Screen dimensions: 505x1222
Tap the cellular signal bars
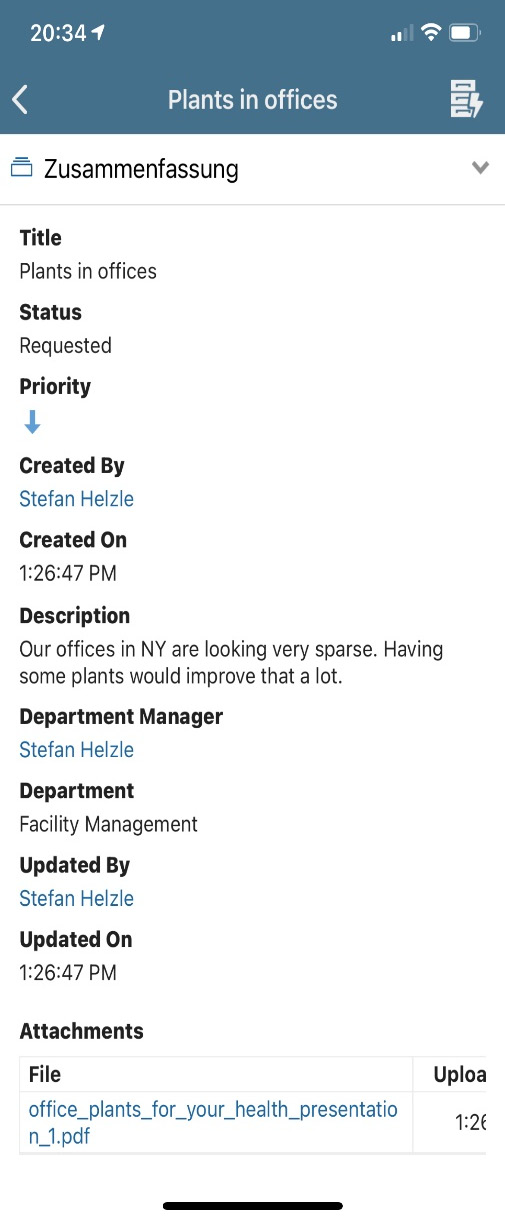(x=402, y=34)
